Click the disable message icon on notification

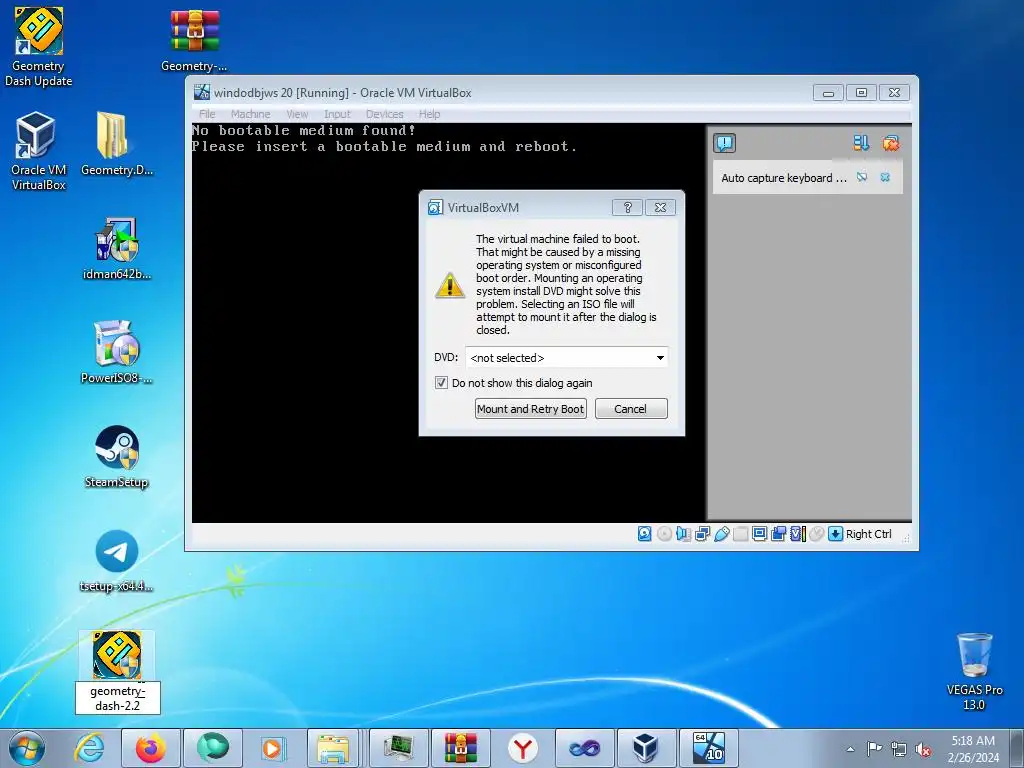pos(862,177)
